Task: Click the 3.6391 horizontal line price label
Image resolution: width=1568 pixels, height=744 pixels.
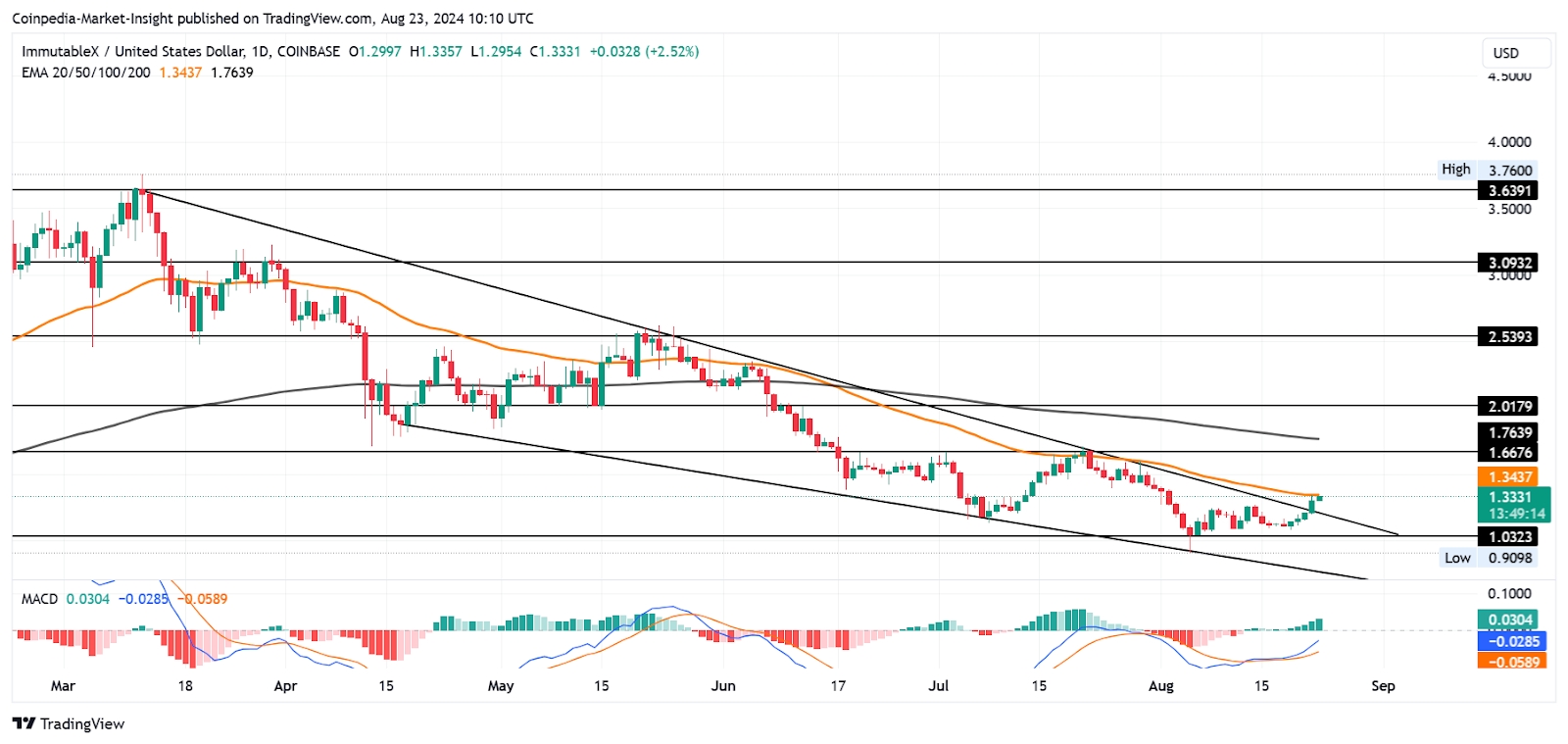Action: pos(1509,190)
